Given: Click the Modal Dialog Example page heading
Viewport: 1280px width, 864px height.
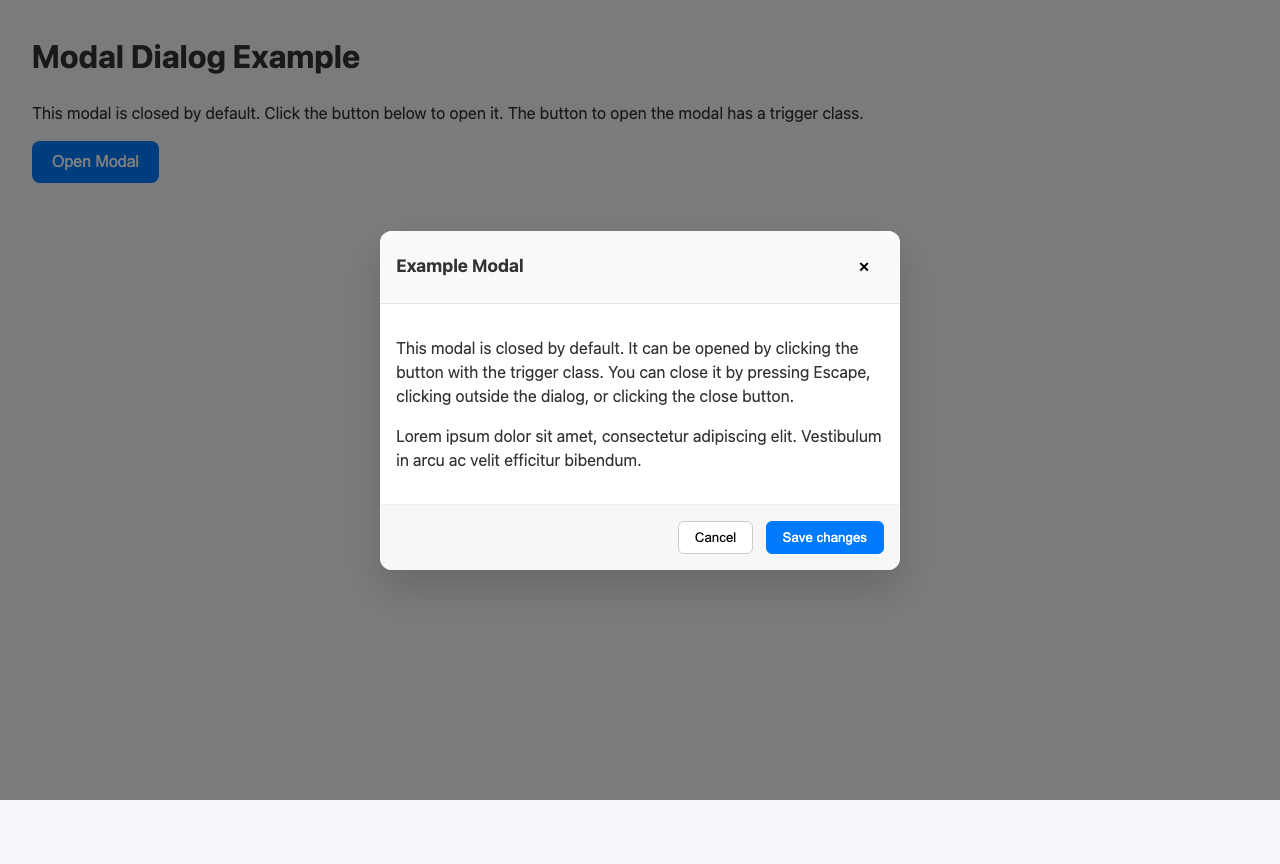Looking at the screenshot, I should [196, 57].
